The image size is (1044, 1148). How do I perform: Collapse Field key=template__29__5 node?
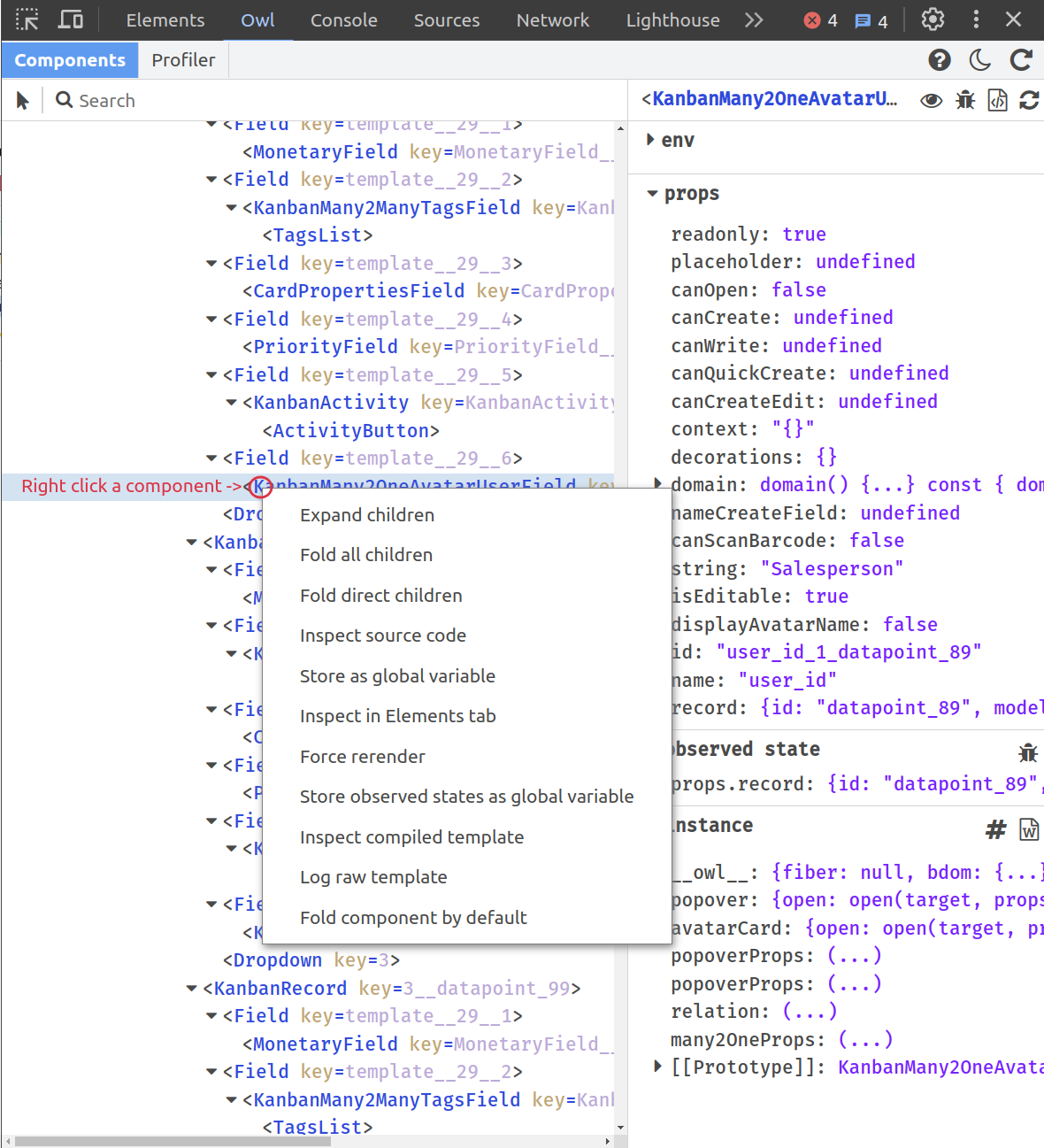[211, 375]
